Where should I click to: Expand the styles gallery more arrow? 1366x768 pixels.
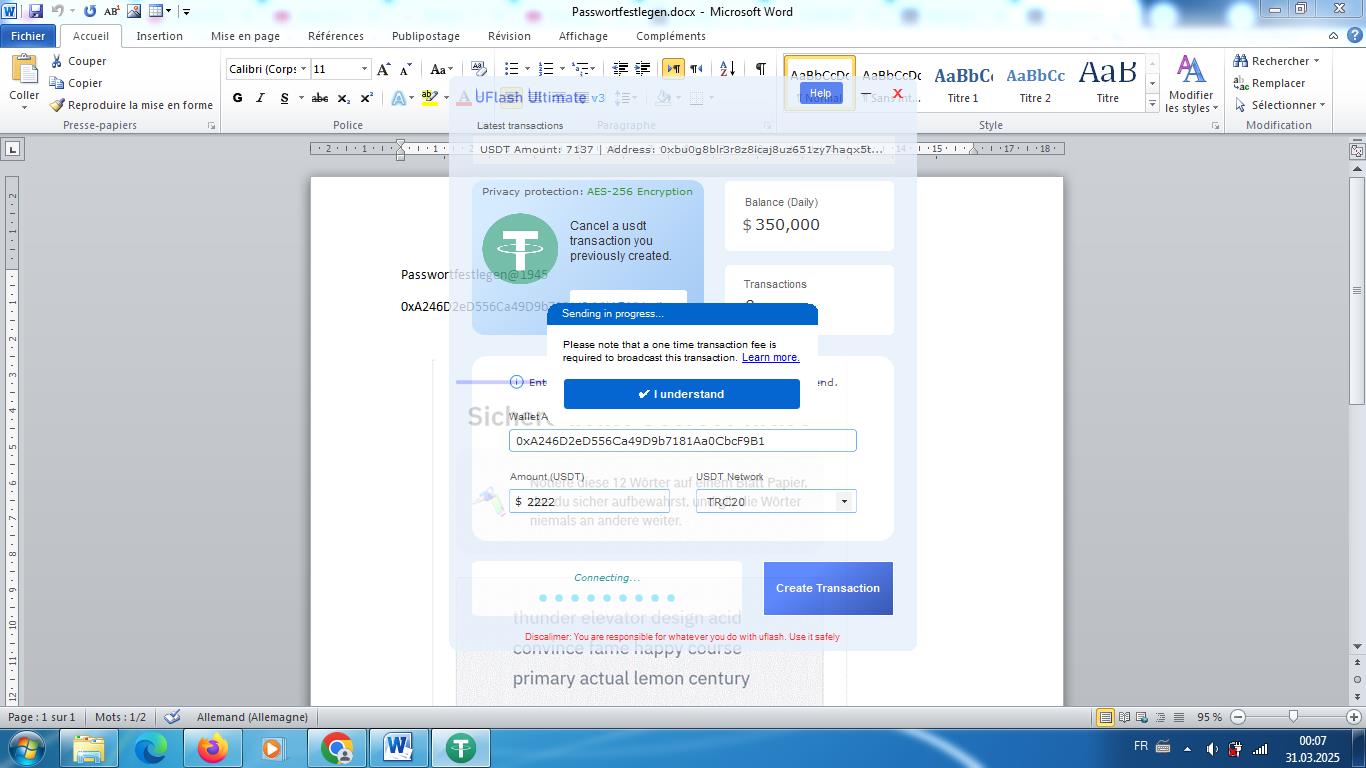tap(1152, 103)
